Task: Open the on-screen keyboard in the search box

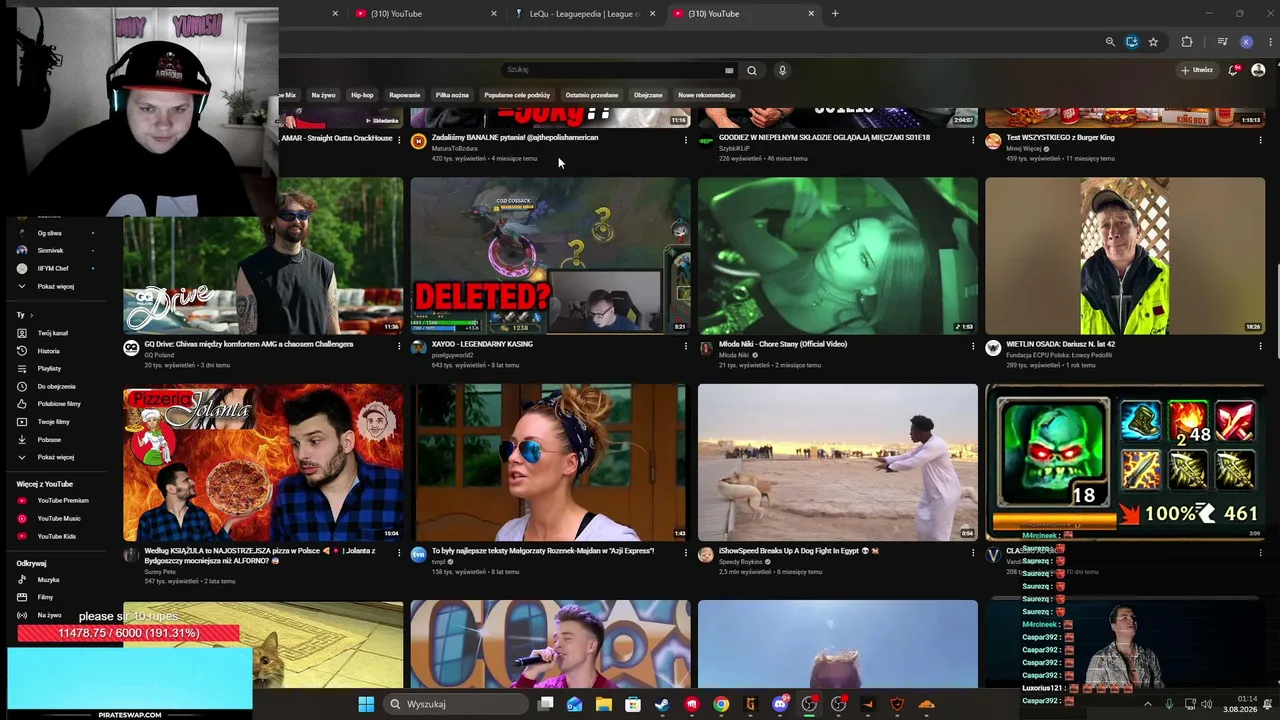Action: 729,70
